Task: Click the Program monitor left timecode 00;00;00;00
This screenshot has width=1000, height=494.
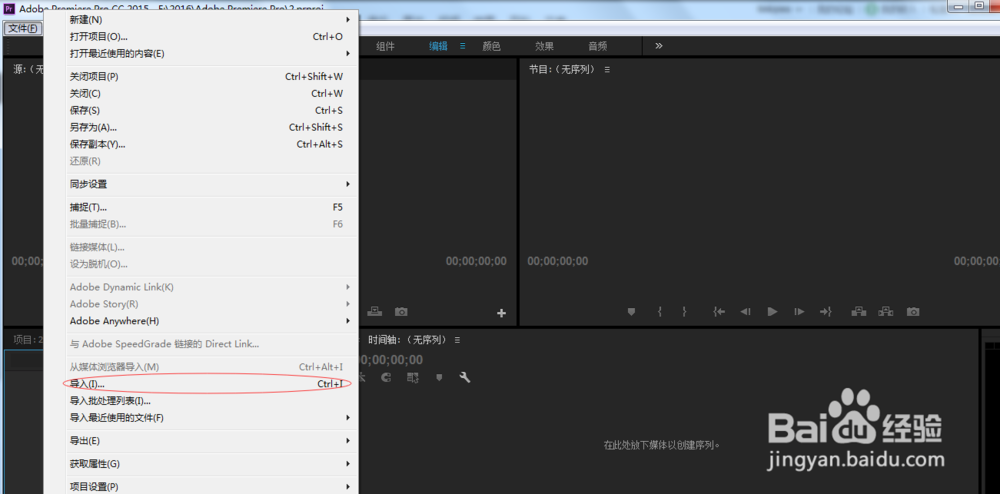Action: pos(557,261)
